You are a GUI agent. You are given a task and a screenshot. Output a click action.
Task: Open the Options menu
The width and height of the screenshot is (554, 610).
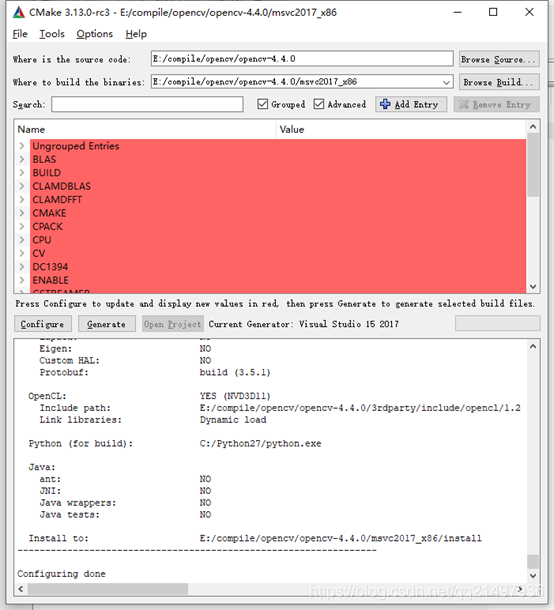pos(95,34)
